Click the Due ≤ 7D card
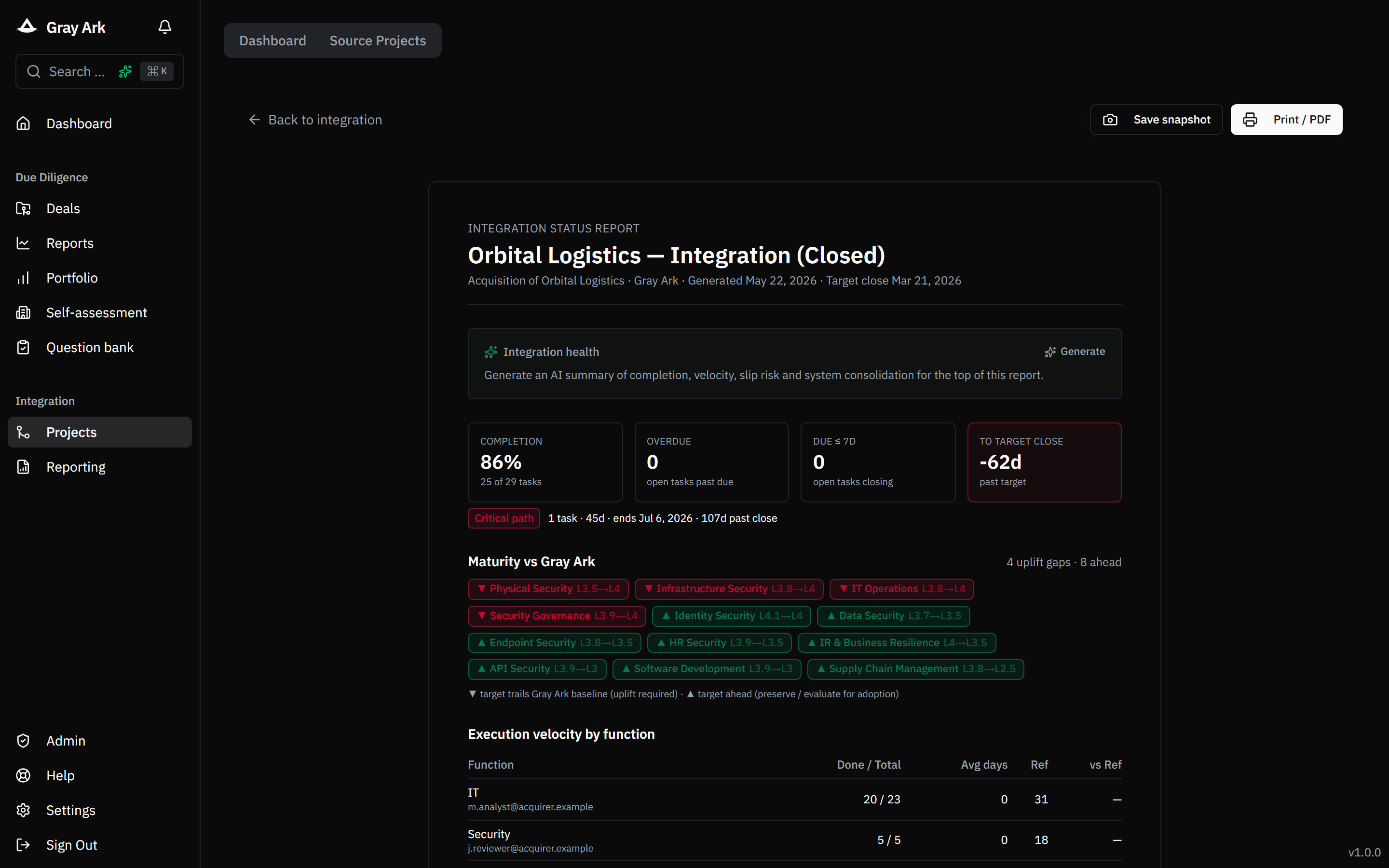This screenshot has width=1389, height=868. point(878,462)
